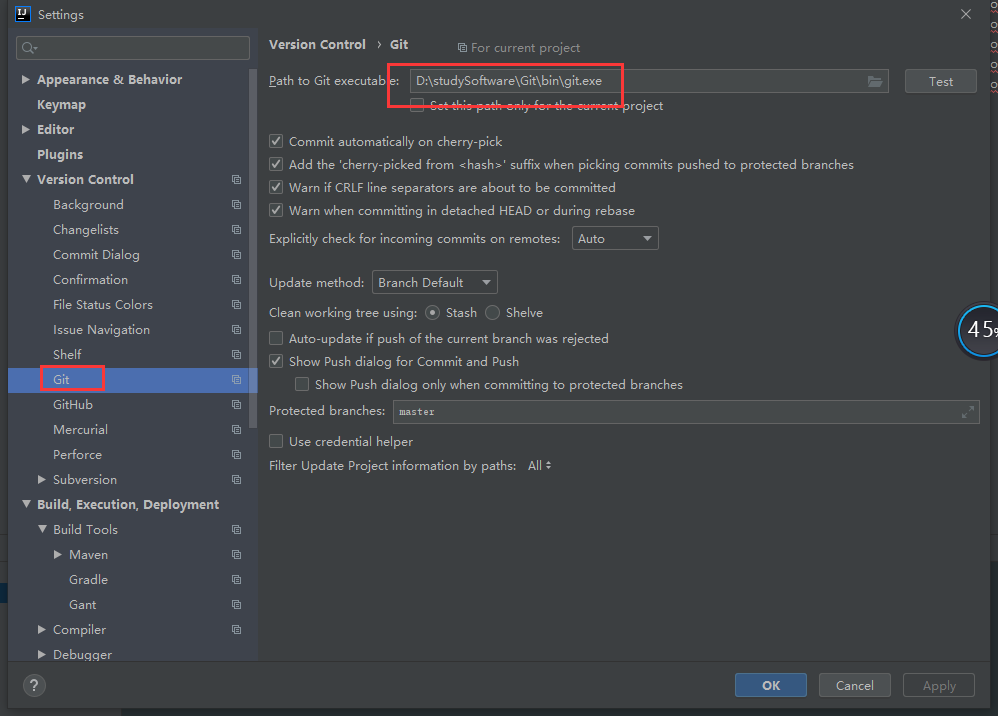Click the expand icon in Protected branches field
Image resolution: width=998 pixels, height=716 pixels.
pyautogui.click(x=967, y=412)
